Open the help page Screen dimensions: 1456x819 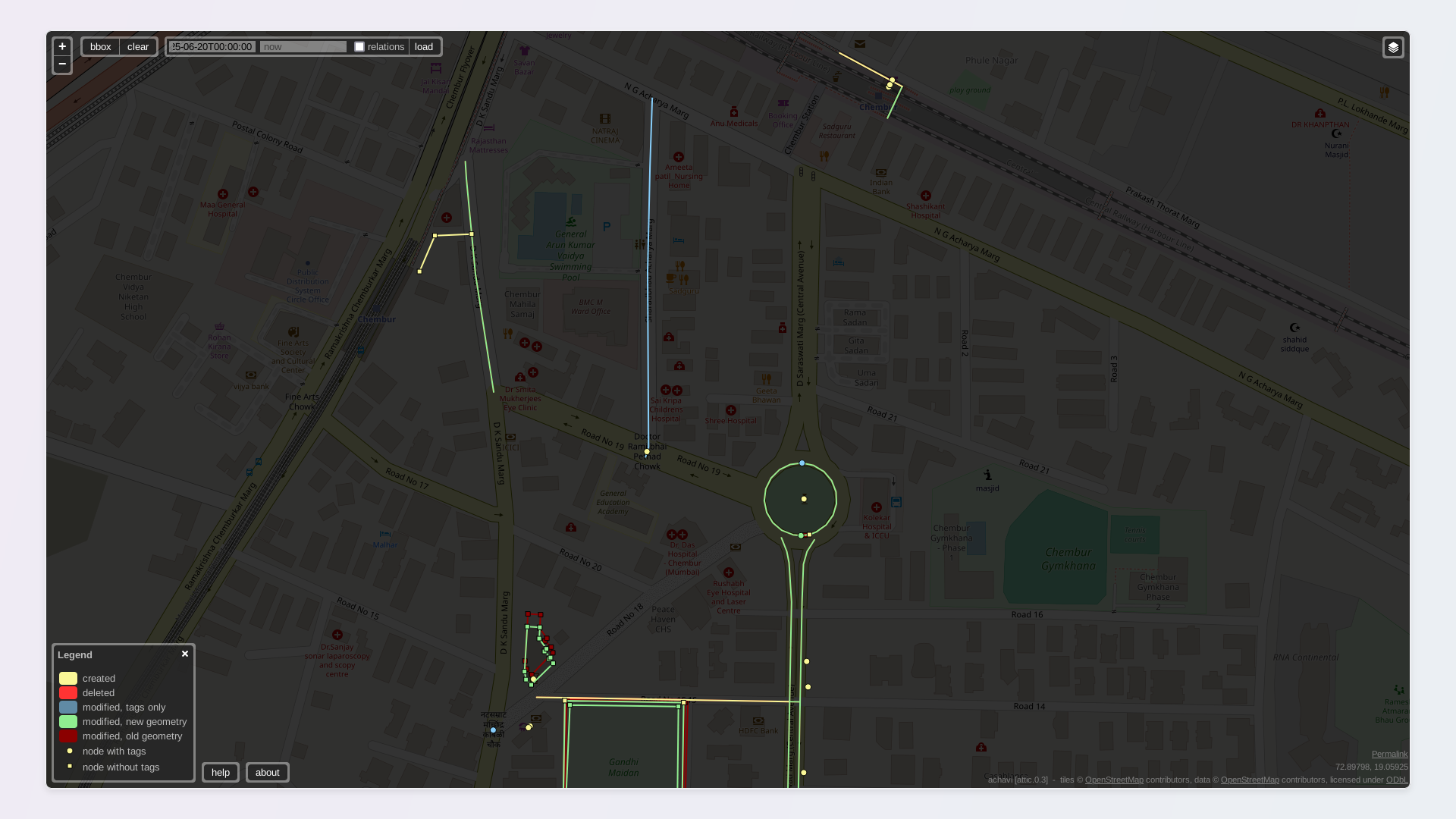(x=221, y=773)
